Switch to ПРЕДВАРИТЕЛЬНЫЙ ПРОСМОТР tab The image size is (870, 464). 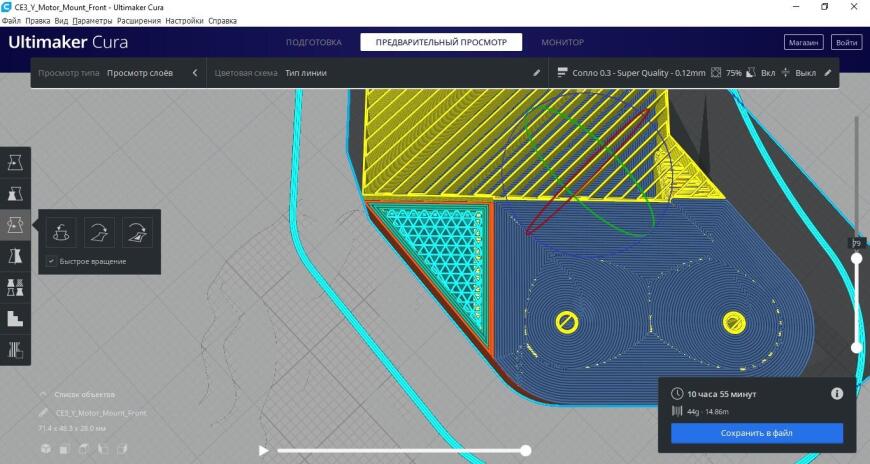[x=441, y=42]
